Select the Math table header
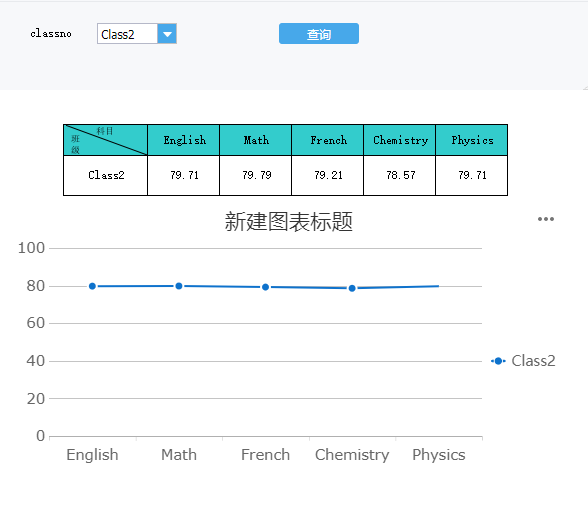Screen dimensions: 588x528 255,140
